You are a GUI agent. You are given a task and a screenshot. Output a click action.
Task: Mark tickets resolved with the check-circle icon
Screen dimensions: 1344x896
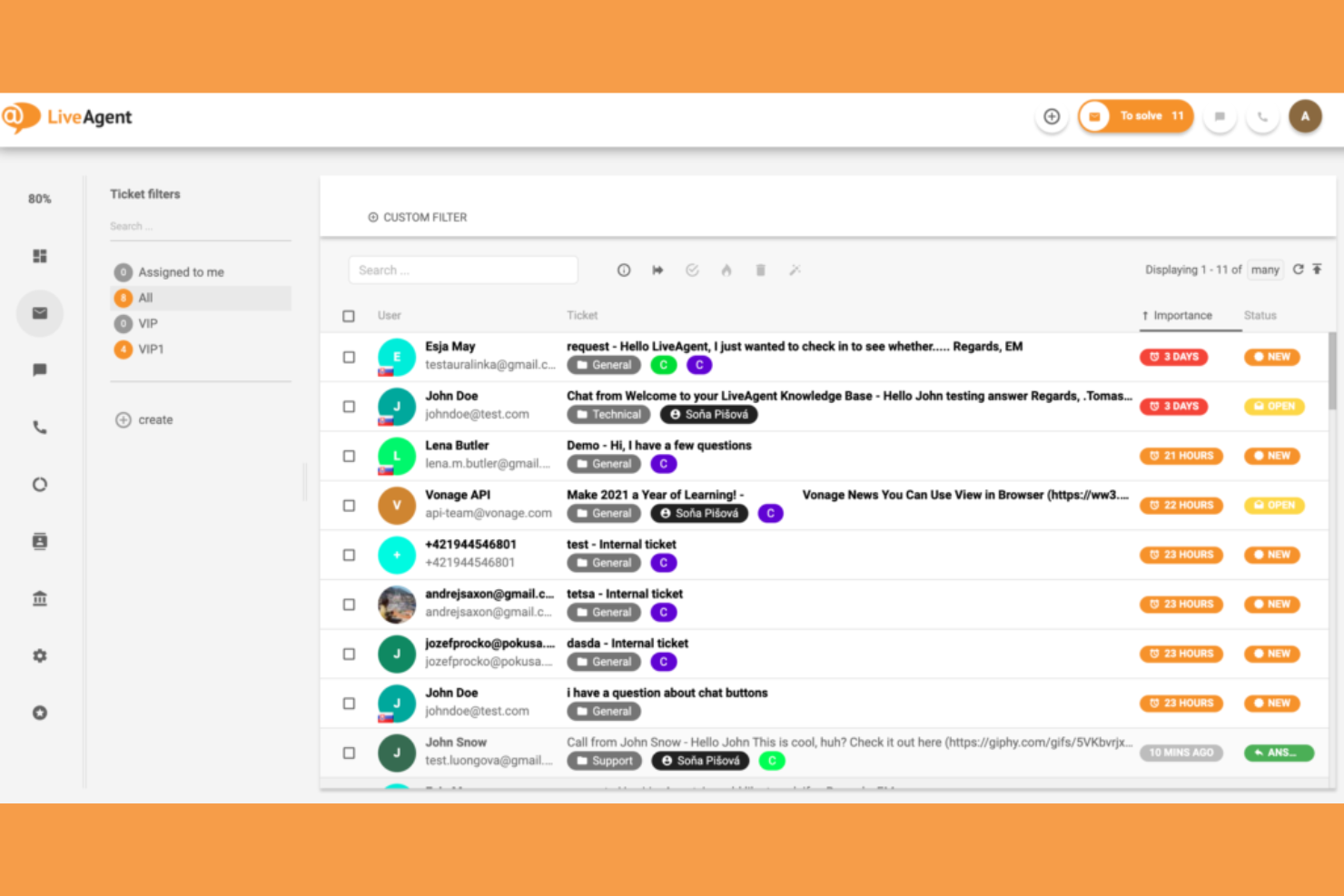[x=692, y=270]
